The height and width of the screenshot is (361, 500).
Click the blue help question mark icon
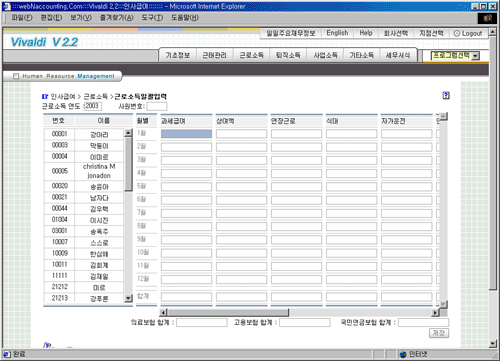coord(446,95)
